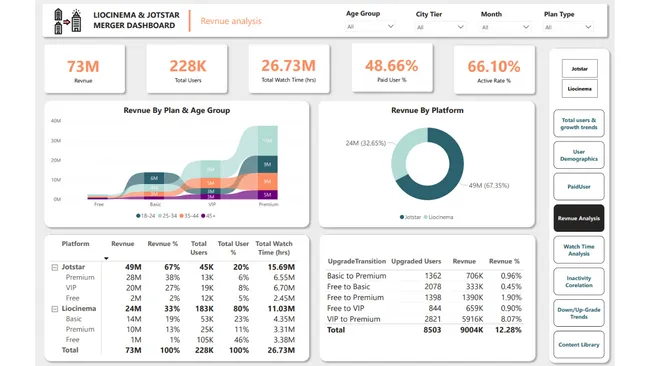Screen dimensions: 650x366
Task: Select the Basic to Premium row
Action: click(424, 276)
